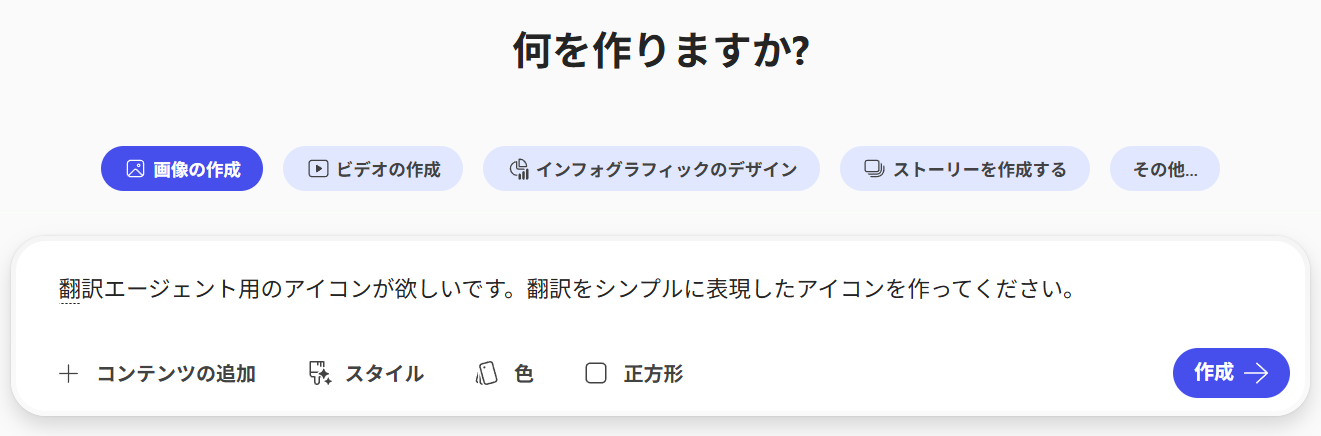Click the コンテンツの追加 text button
1321x436 pixels.
pyautogui.click(x=176, y=374)
